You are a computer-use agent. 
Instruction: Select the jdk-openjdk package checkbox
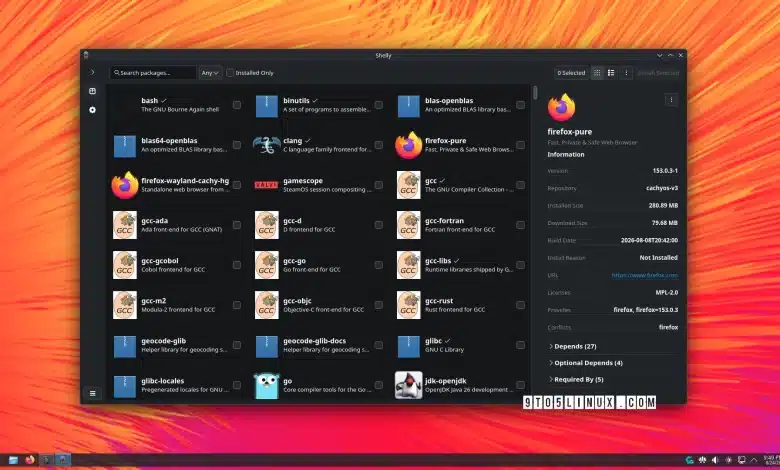click(520, 385)
